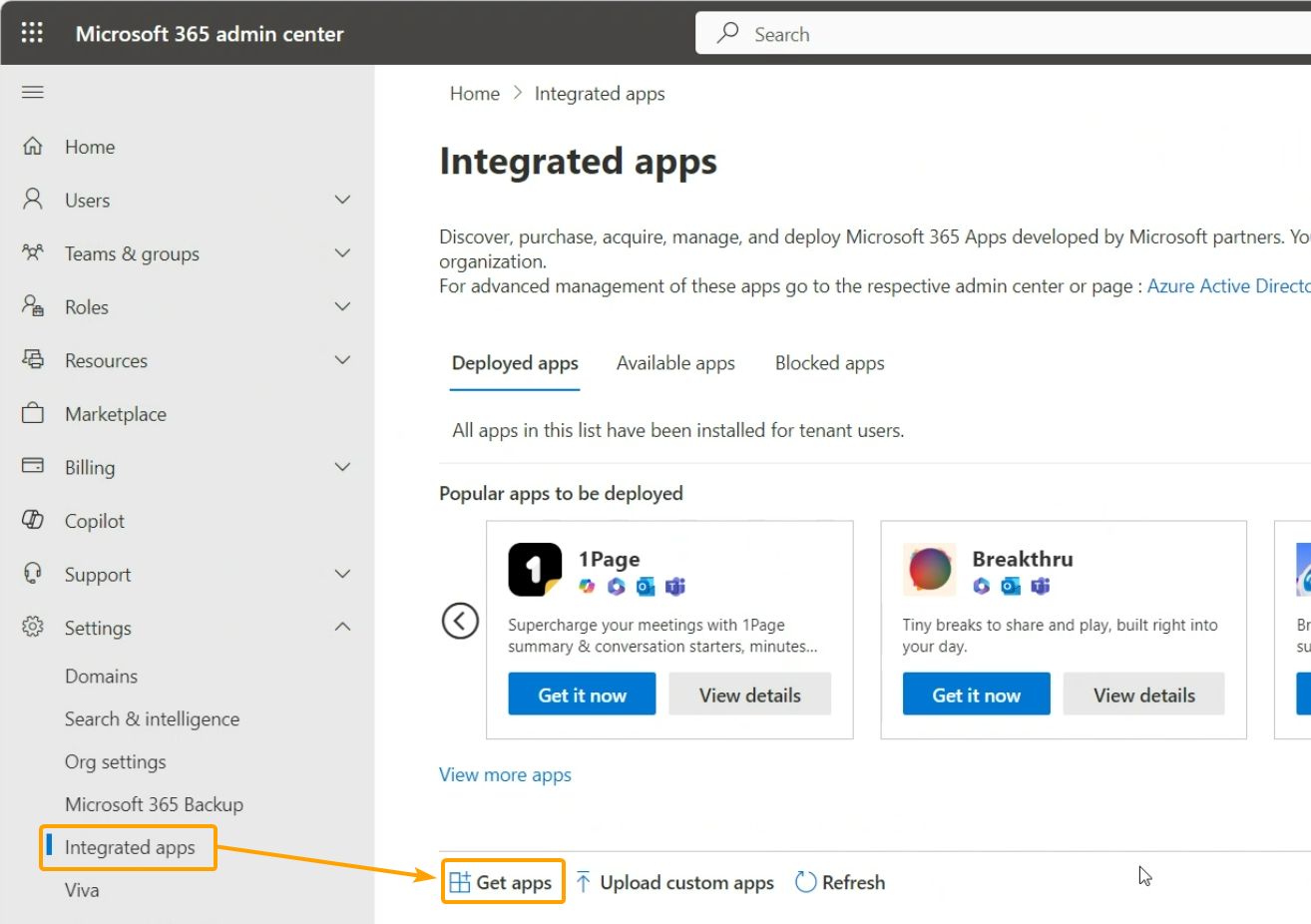Open Marketplace from the navigation pane
Viewport: 1311px width, 924px height.
point(116,413)
